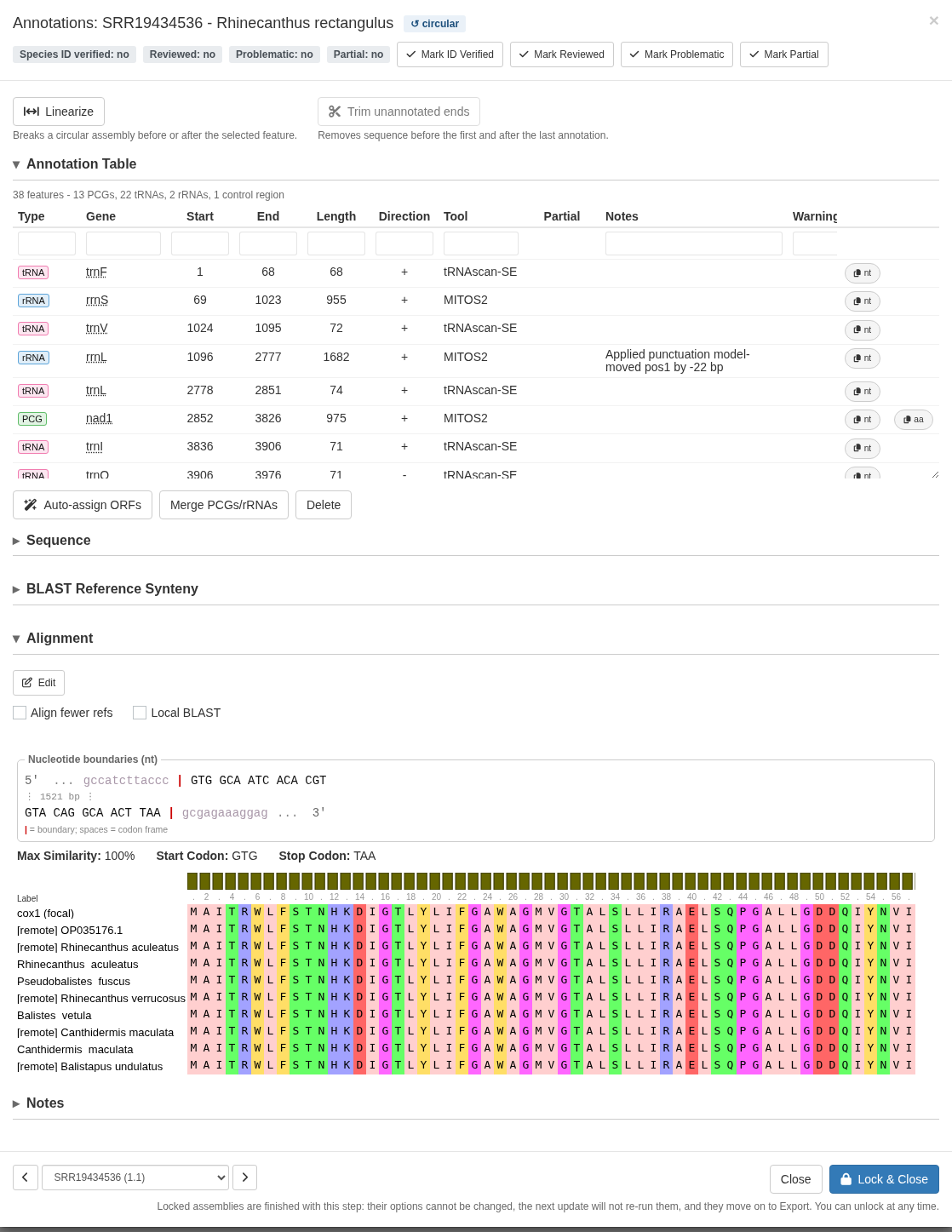This screenshot has height=1232, width=952.
Task: Click rRNA type badge for rrnS
Action: [33, 301]
